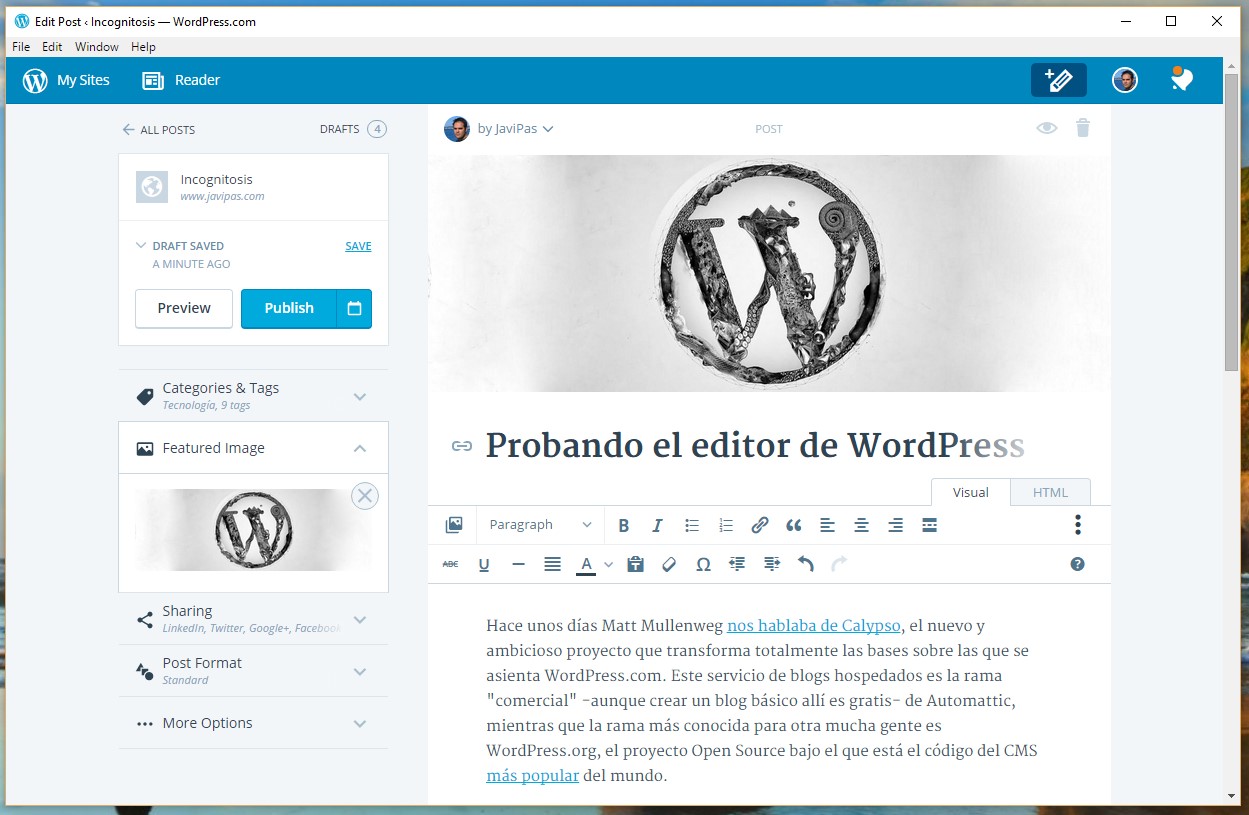Insert a horizontal line
Image resolution: width=1249 pixels, height=815 pixels.
pyautogui.click(x=518, y=564)
